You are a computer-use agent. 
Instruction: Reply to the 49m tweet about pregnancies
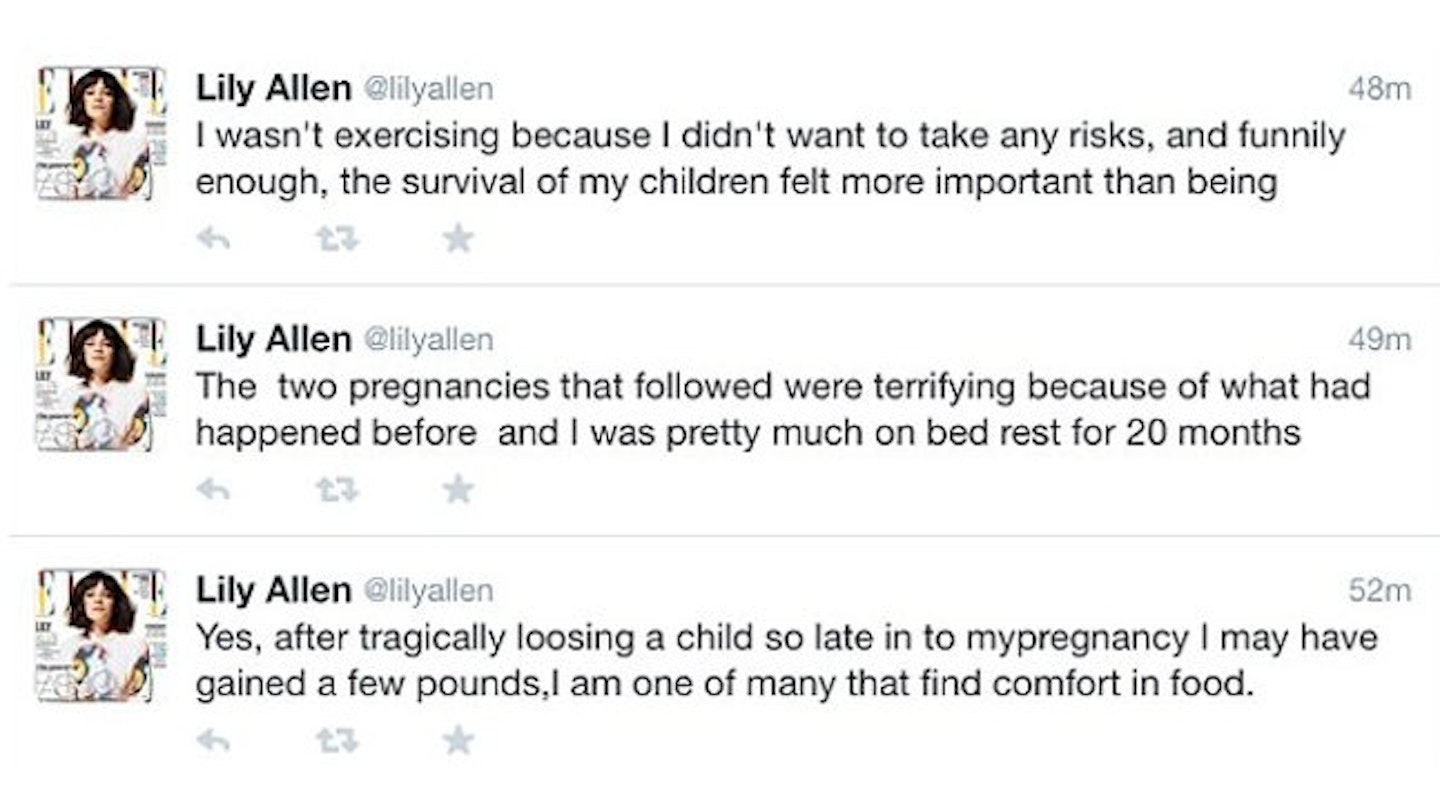click(x=213, y=489)
